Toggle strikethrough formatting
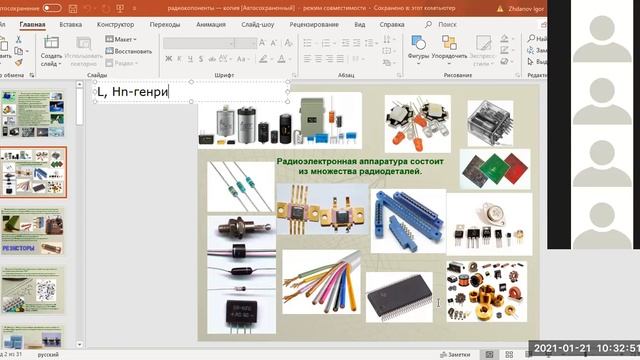This screenshot has height=360, width=640. coord(212,59)
